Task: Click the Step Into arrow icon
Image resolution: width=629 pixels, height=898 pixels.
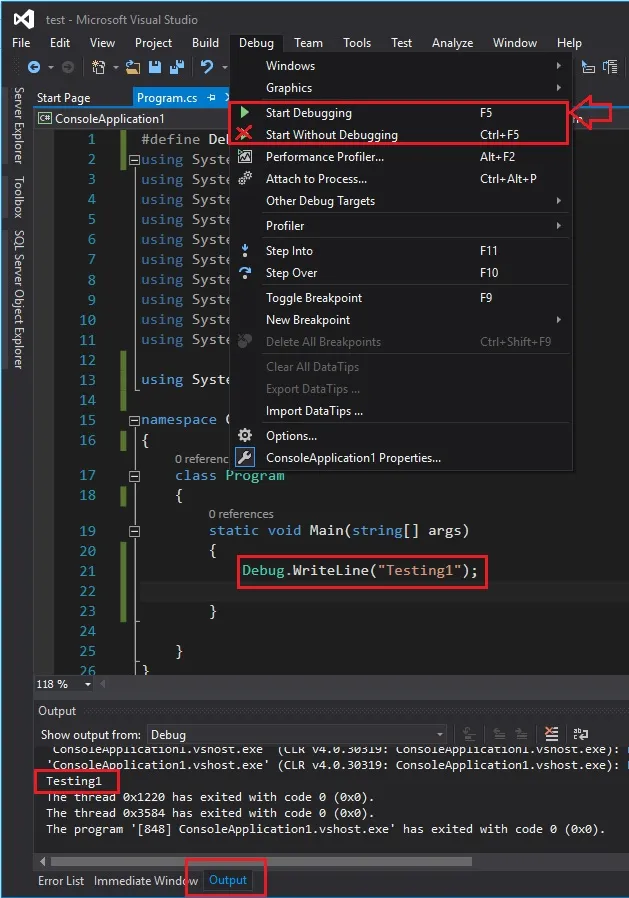Action: tap(245, 250)
